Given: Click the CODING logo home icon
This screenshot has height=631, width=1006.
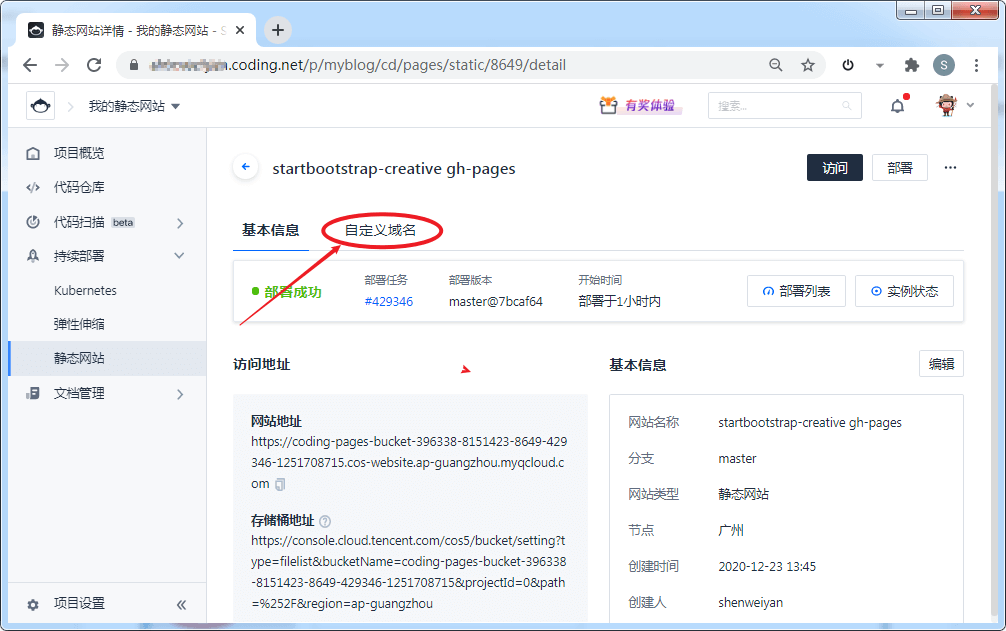Looking at the screenshot, I should pos(40,106).
